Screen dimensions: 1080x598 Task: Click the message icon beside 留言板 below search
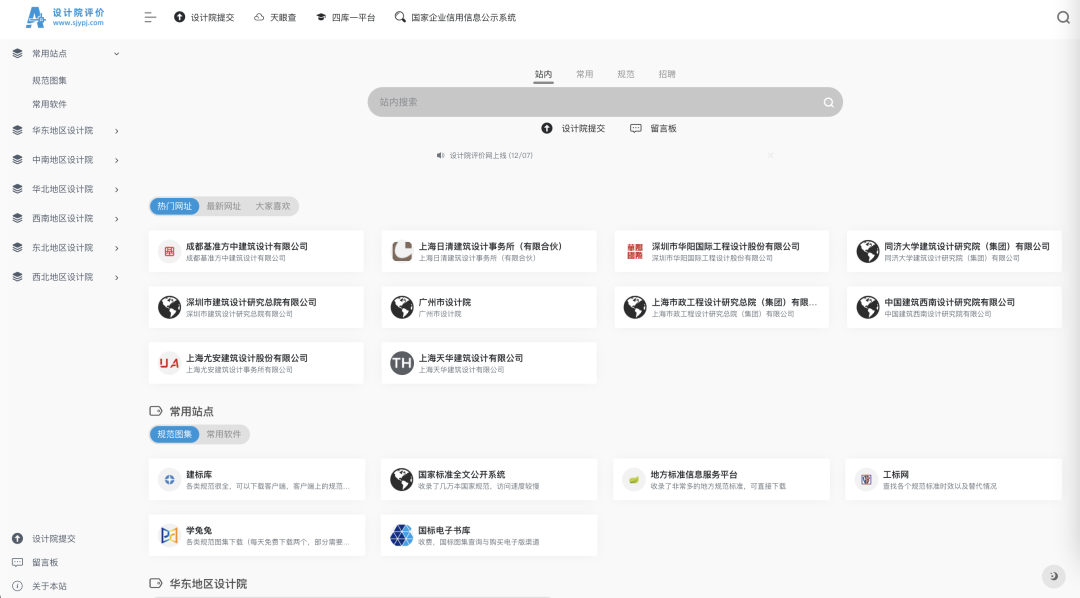(x=636, y=128)
